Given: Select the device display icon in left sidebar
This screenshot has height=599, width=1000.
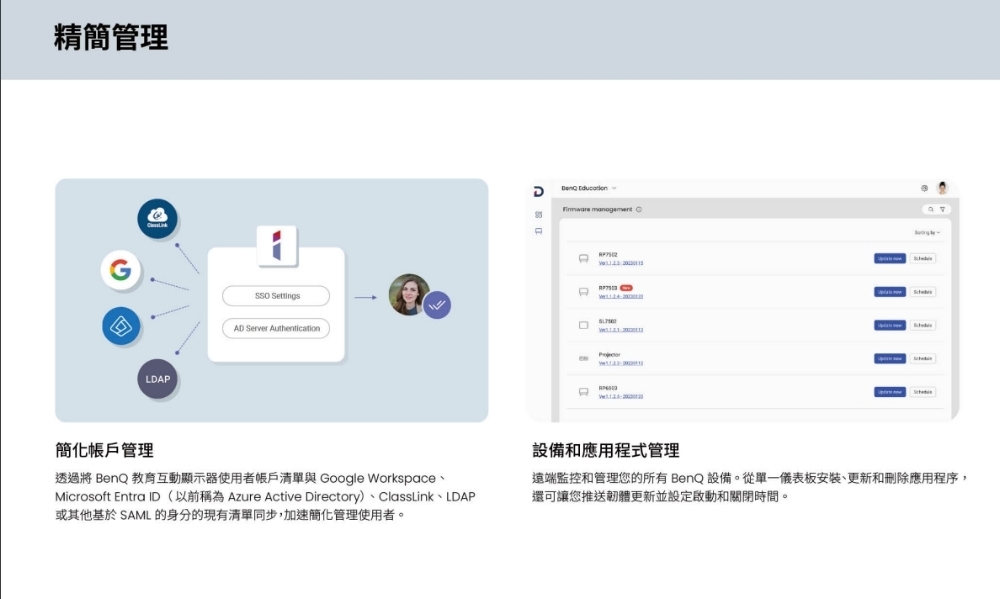Looking at the screenshot, I should point(539,231).
